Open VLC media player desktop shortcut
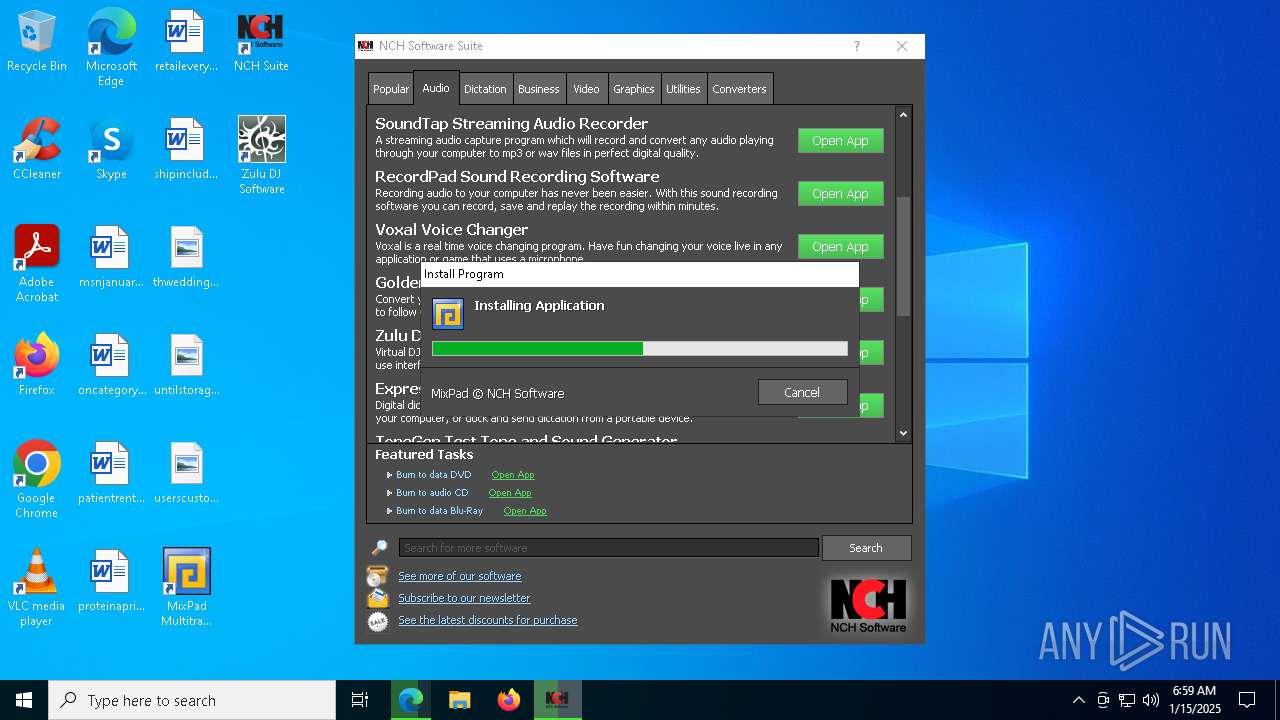1280x720 pixels. coord(37,588)
